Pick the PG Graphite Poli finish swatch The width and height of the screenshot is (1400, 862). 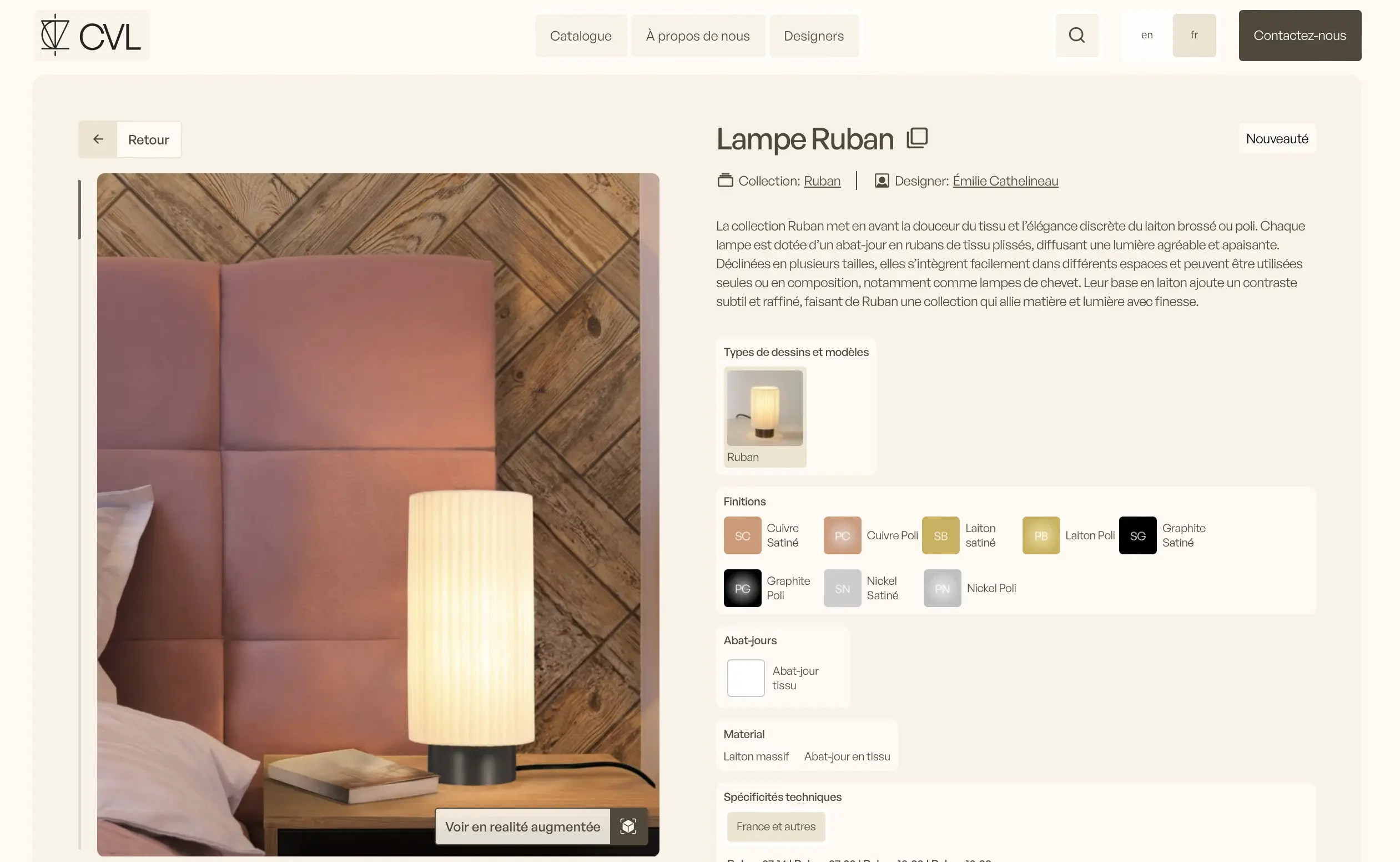[x=742, y=588]
